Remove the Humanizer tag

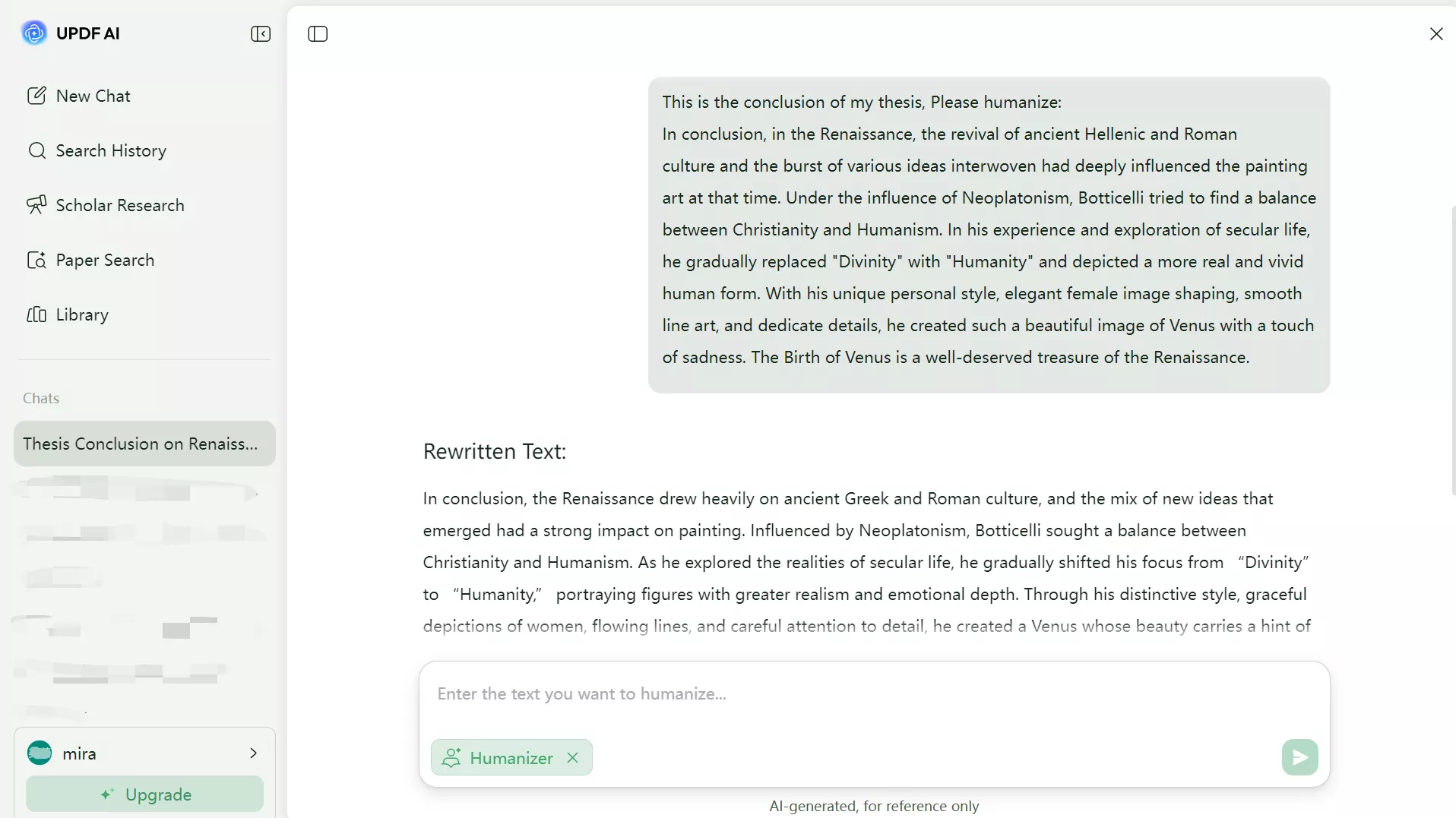[573, 757]
